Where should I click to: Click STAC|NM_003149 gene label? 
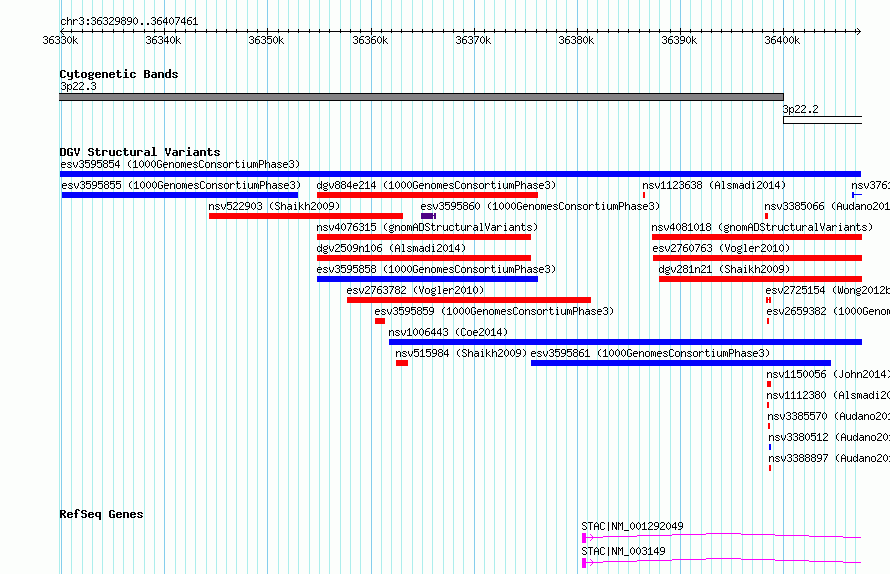[623, 552]
